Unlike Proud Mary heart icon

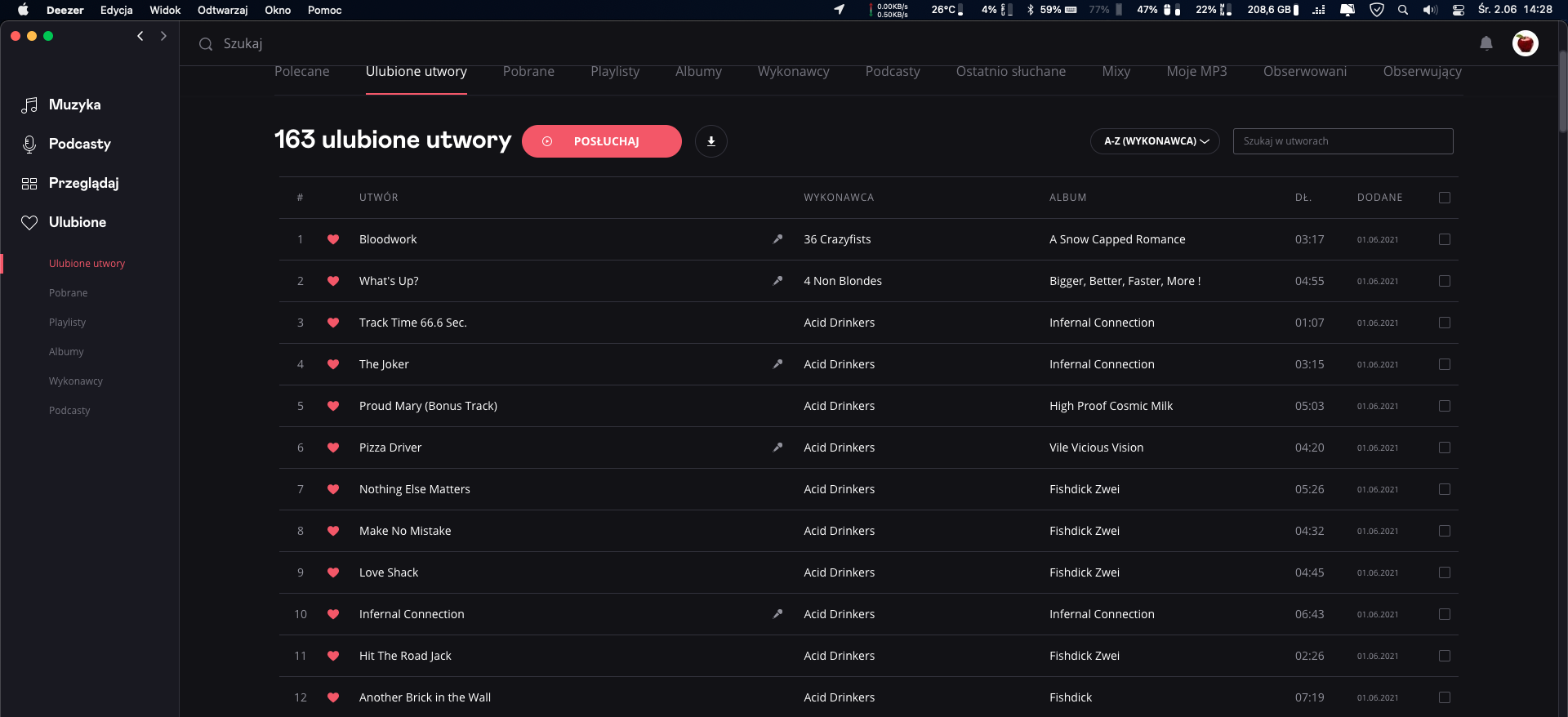[x=333, y=406]
